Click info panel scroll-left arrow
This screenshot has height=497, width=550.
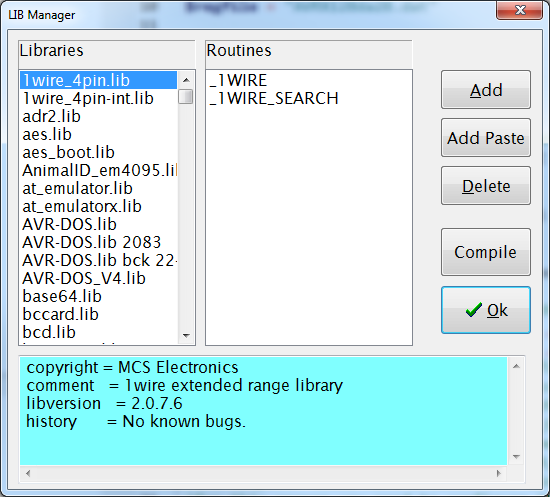coord(28,474)
